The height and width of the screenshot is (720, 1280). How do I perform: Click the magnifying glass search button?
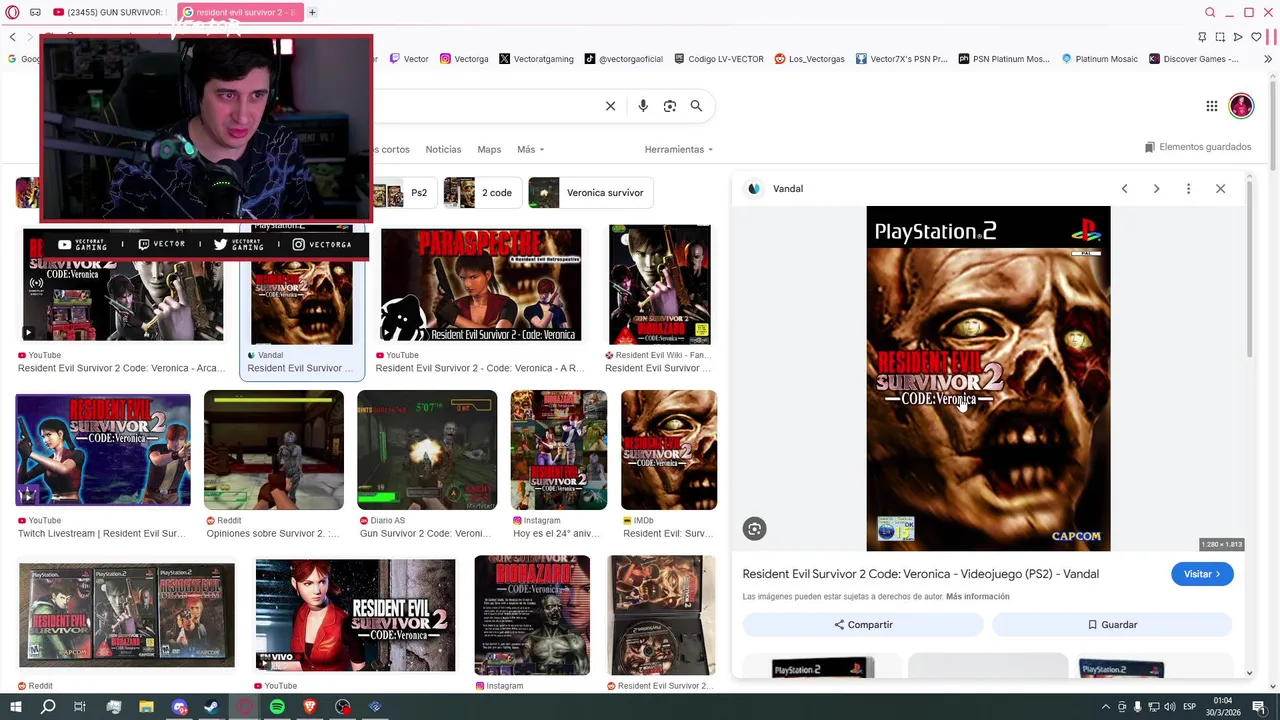(696, 106)
